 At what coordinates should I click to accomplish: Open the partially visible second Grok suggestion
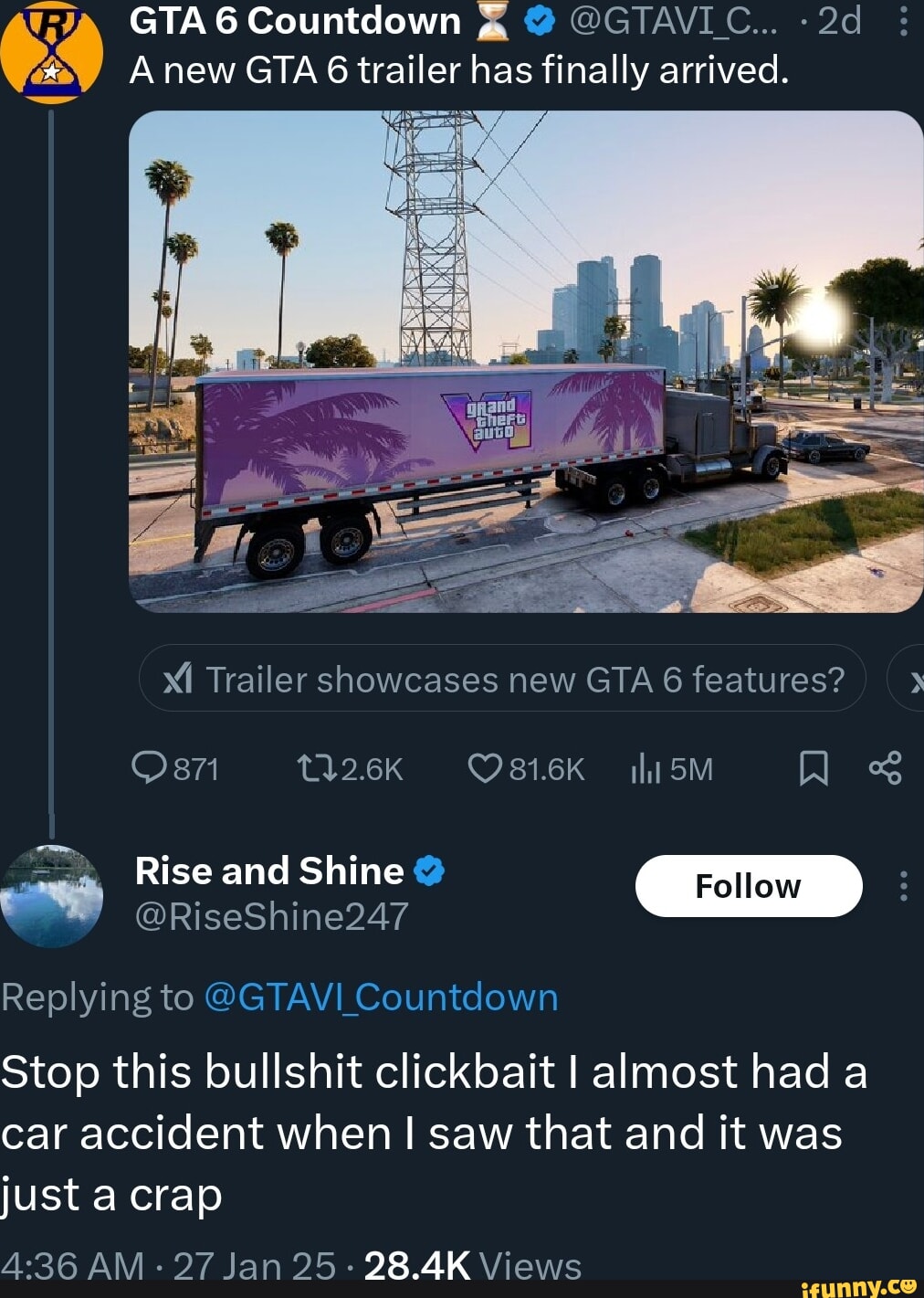[x=907, y=678]
